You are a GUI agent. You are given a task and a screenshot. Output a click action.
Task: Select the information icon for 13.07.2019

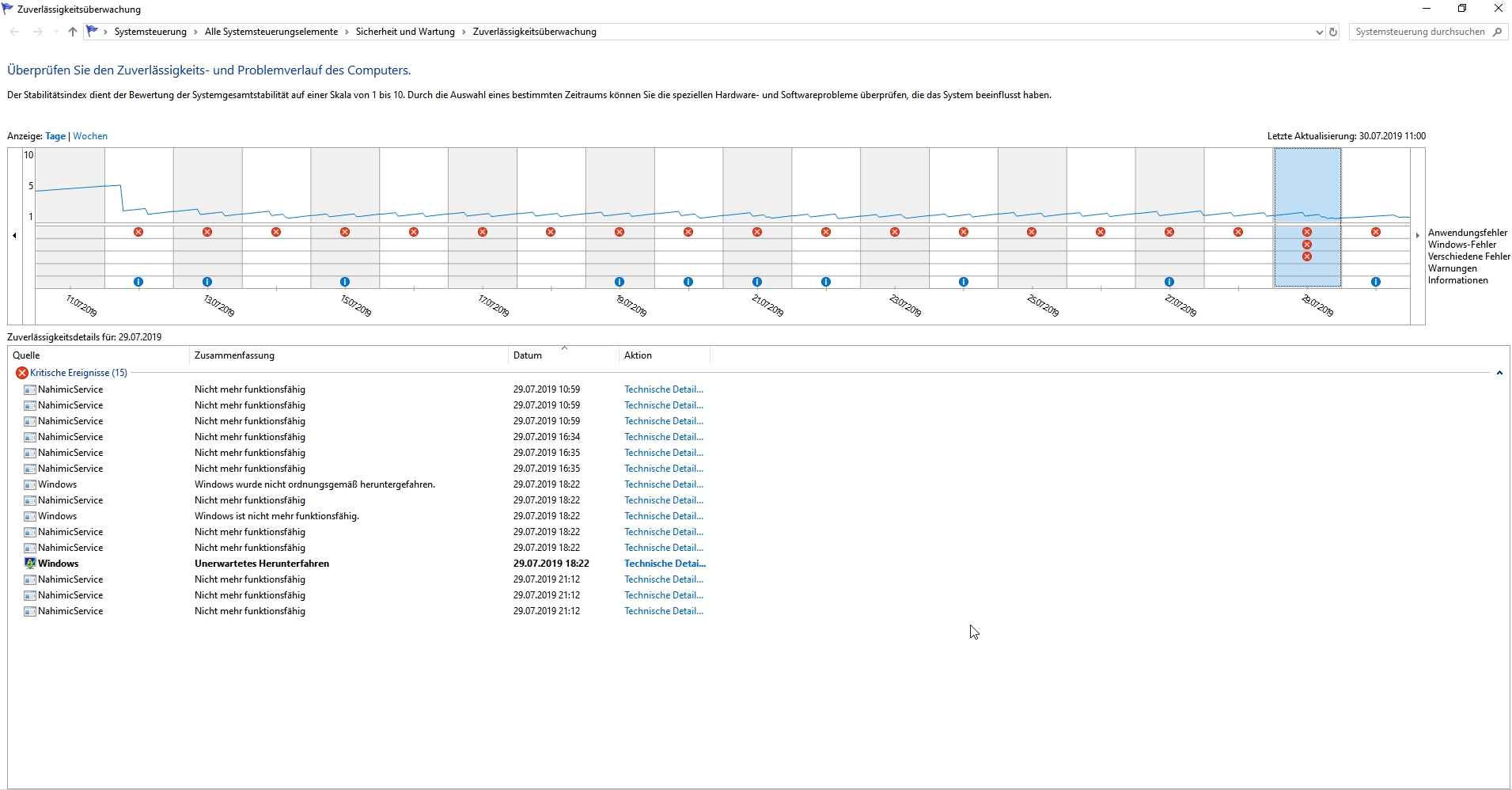(207, 282)
